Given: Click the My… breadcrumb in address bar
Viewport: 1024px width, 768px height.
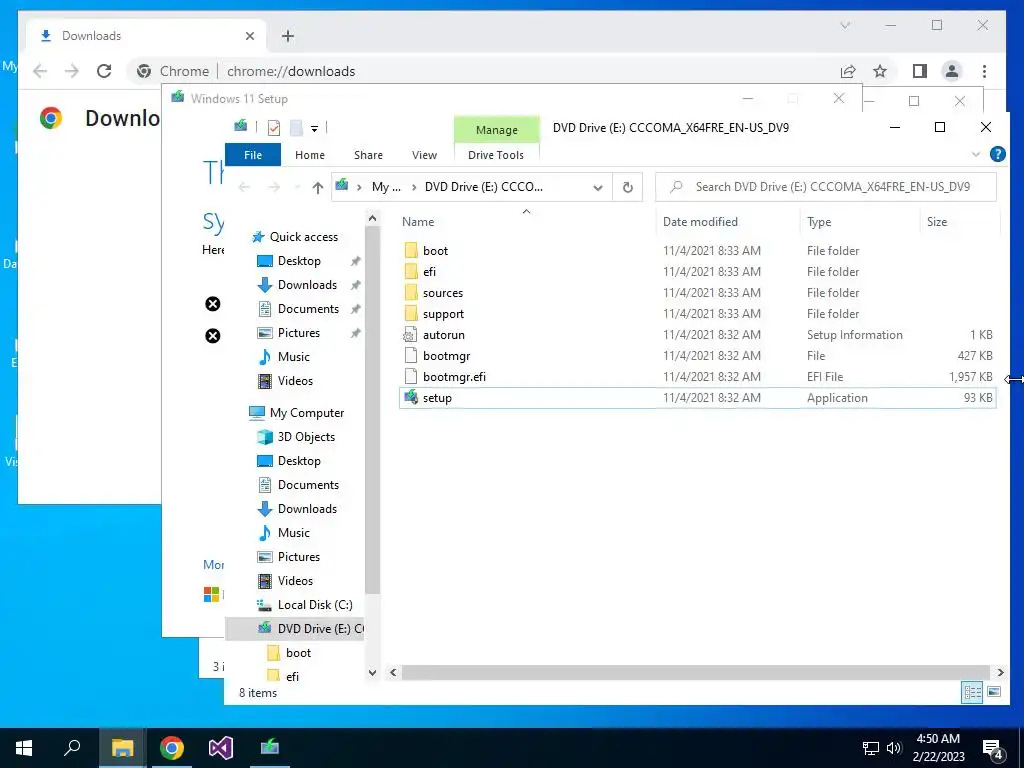Looking at the screenshot, I should (x=386, y=187).
